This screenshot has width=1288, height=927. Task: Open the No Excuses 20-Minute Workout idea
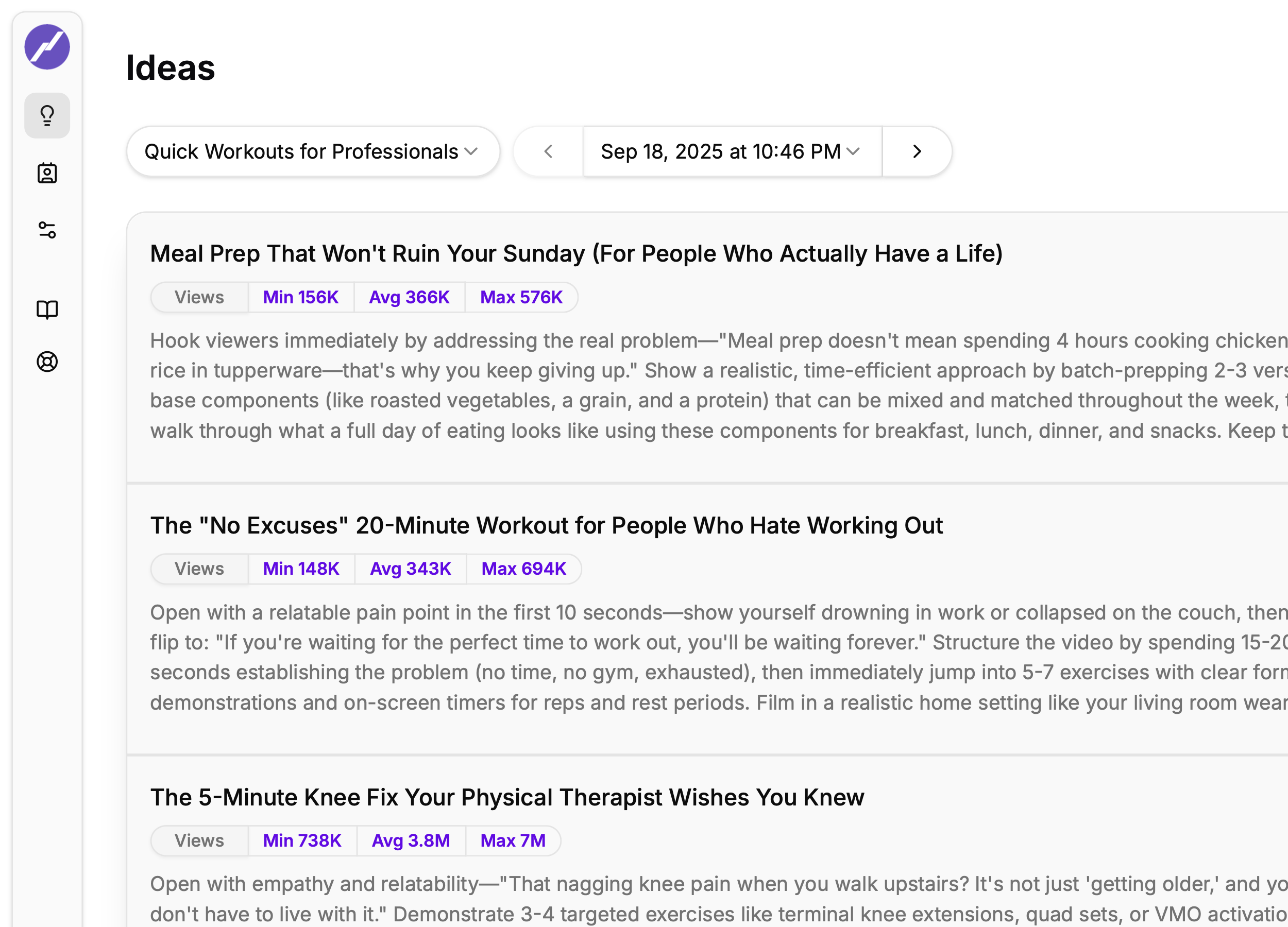point(546,526)
